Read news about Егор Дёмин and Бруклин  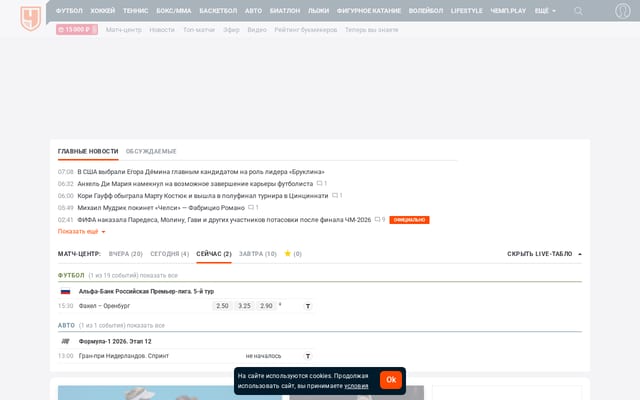click(x=201, y=172)
